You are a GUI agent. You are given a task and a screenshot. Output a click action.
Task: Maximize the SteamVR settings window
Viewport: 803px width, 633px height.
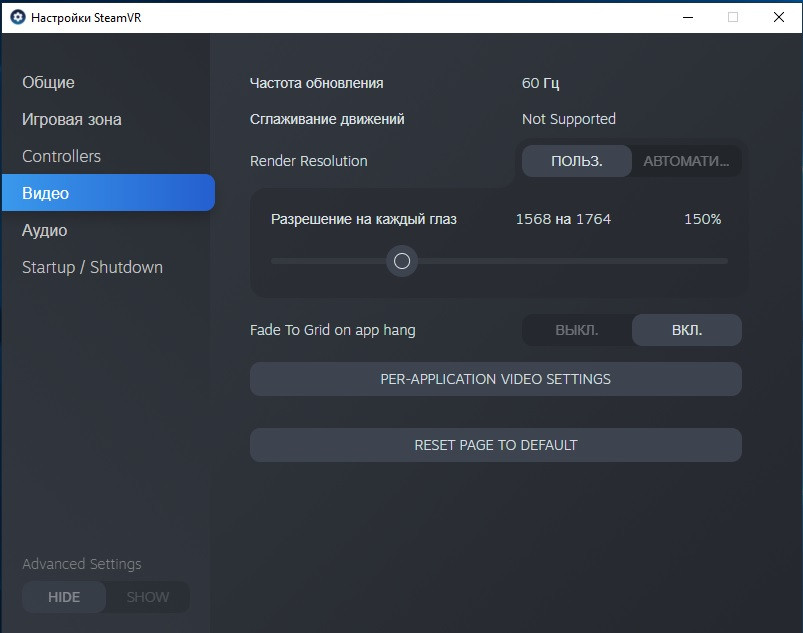pyautogui.click(x=733, y=17)
